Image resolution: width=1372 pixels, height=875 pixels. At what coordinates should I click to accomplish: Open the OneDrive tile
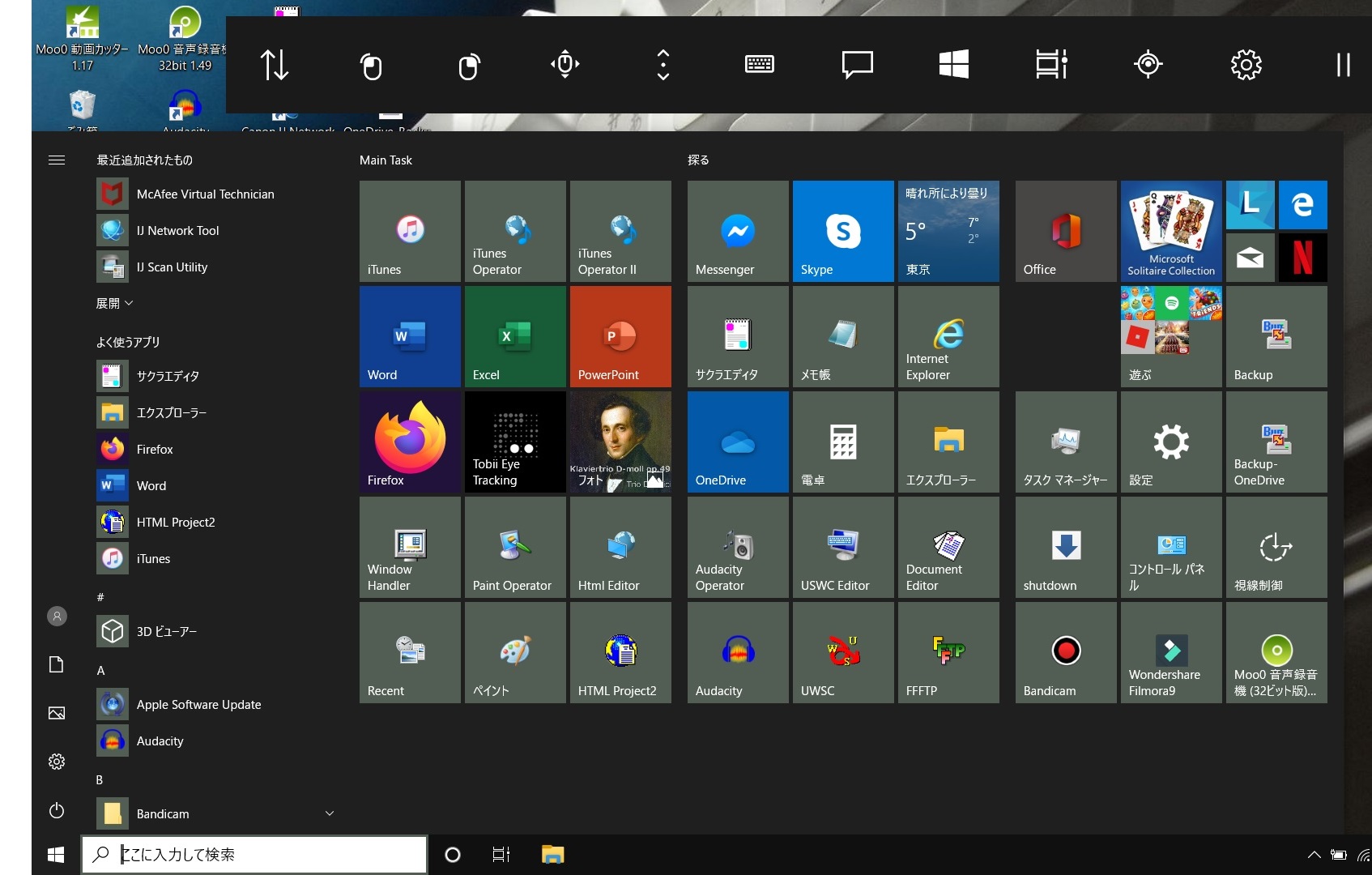[x=738, y=442]
